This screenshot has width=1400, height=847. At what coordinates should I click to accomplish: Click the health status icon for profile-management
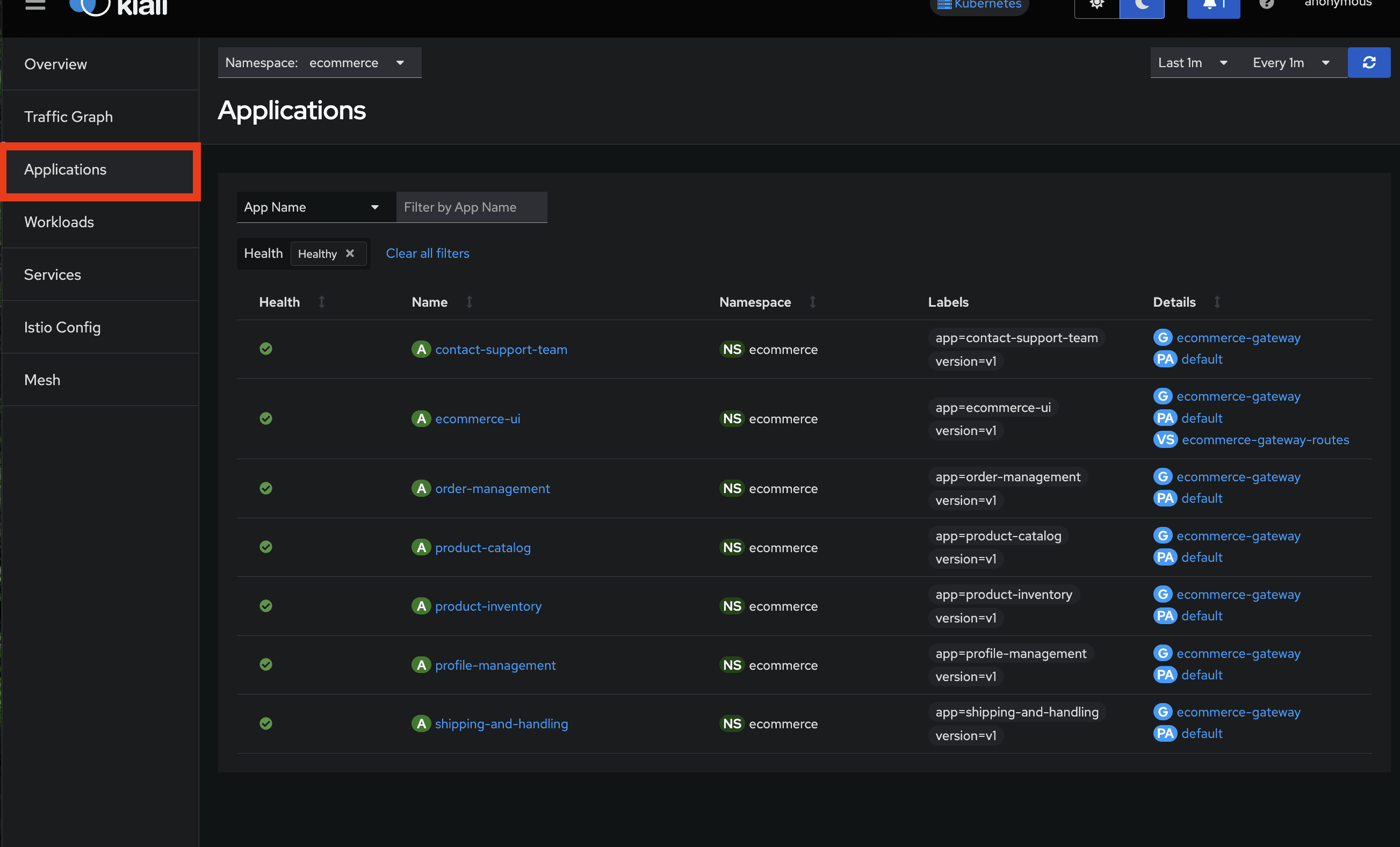tap(266, 664)
